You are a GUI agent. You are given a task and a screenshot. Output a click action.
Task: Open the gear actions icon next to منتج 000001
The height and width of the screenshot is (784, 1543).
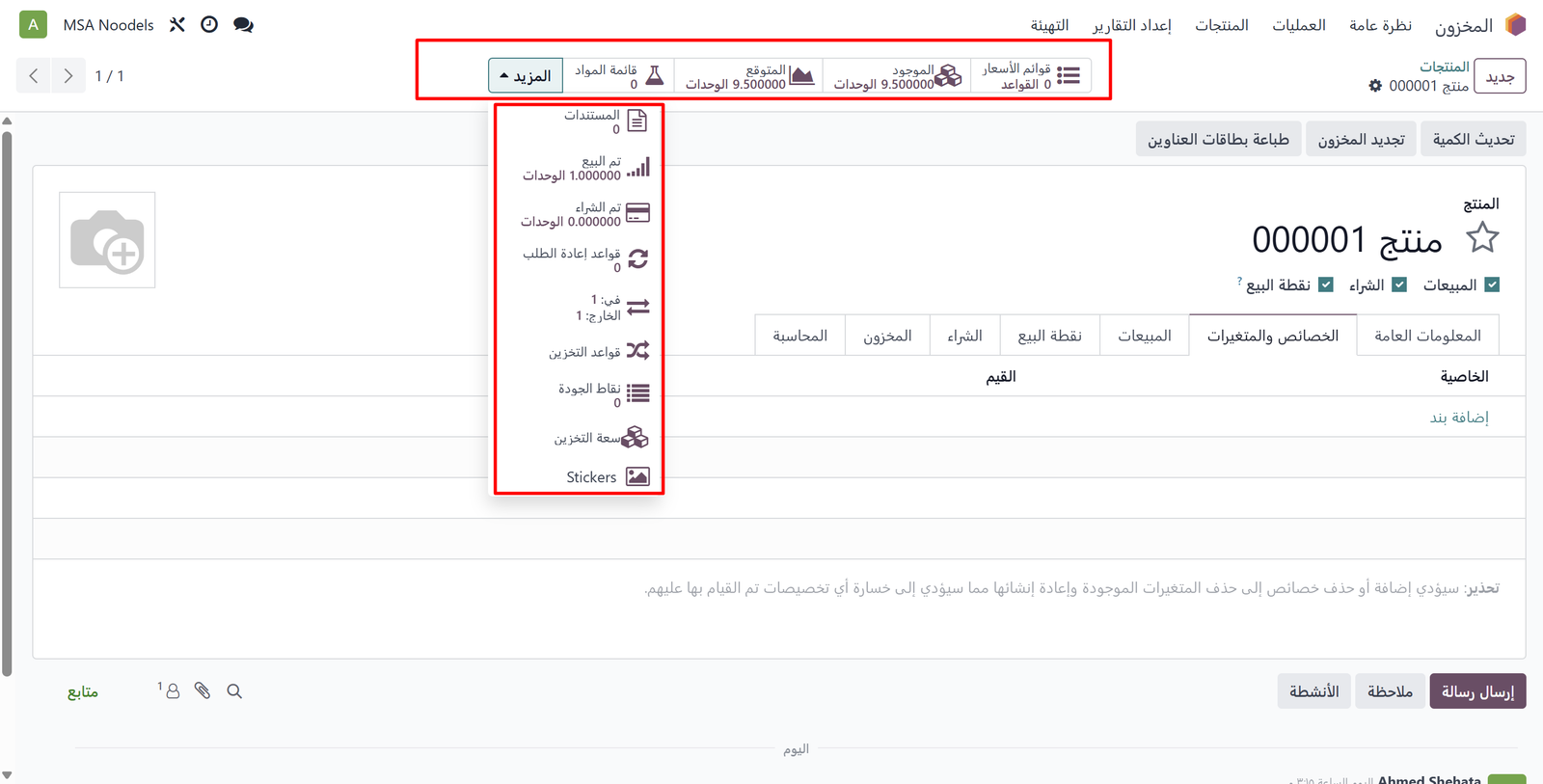(x=1375, y=86)
